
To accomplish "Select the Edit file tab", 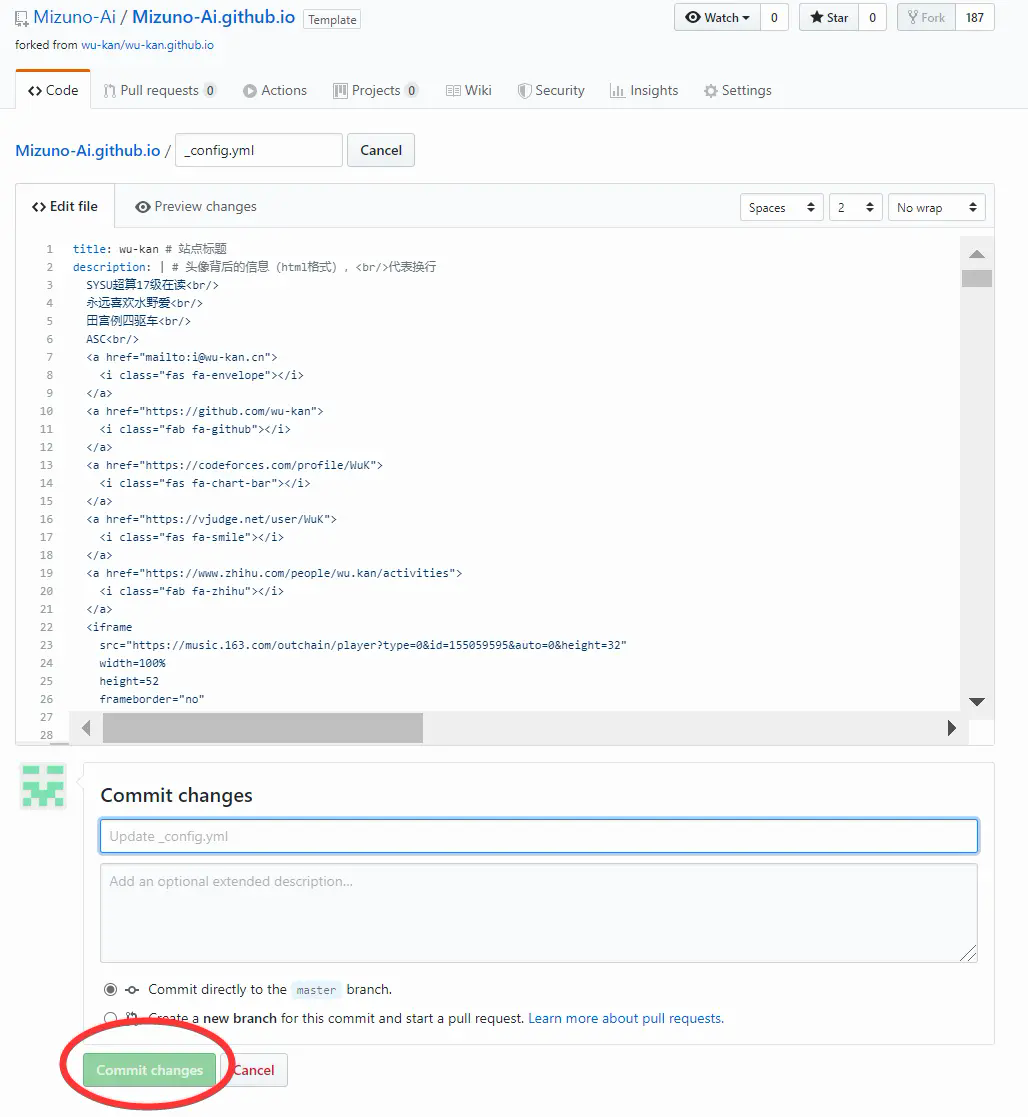I will tap(65, 207).
